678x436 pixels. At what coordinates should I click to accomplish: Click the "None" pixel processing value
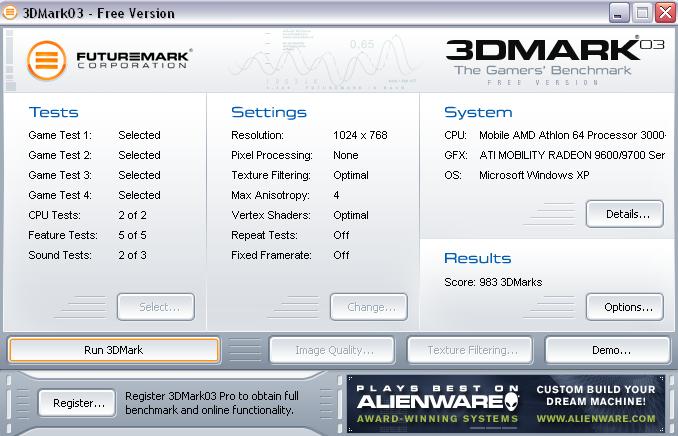(345, 155)
